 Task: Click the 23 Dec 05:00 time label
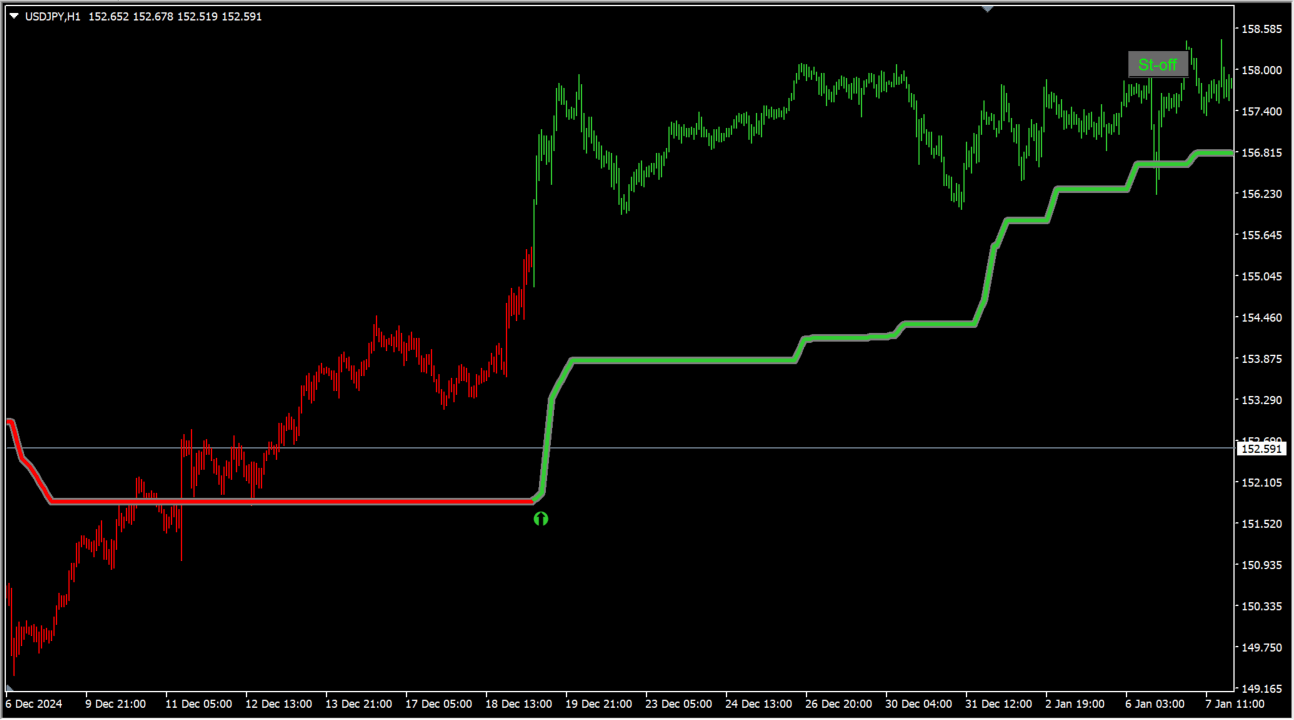point(678,704)
